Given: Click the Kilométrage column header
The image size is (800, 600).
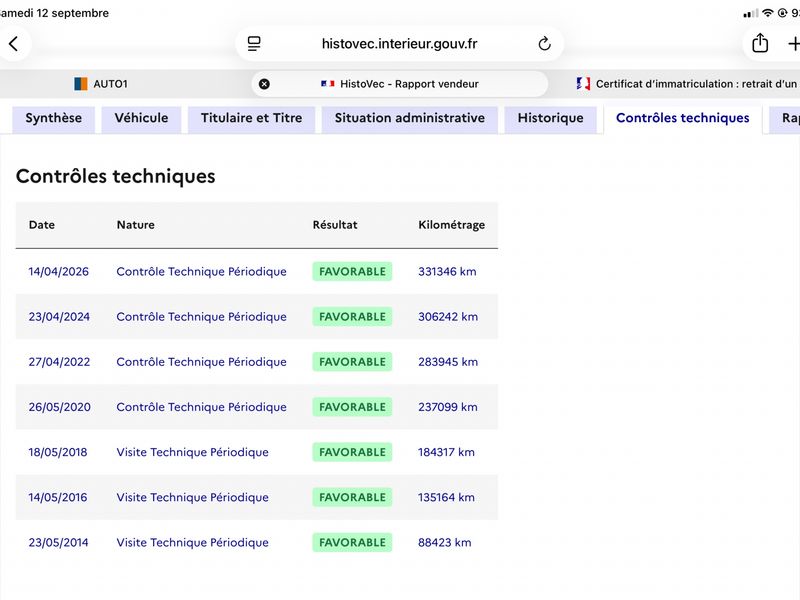Looking at the screenshot, I should 452,225.
